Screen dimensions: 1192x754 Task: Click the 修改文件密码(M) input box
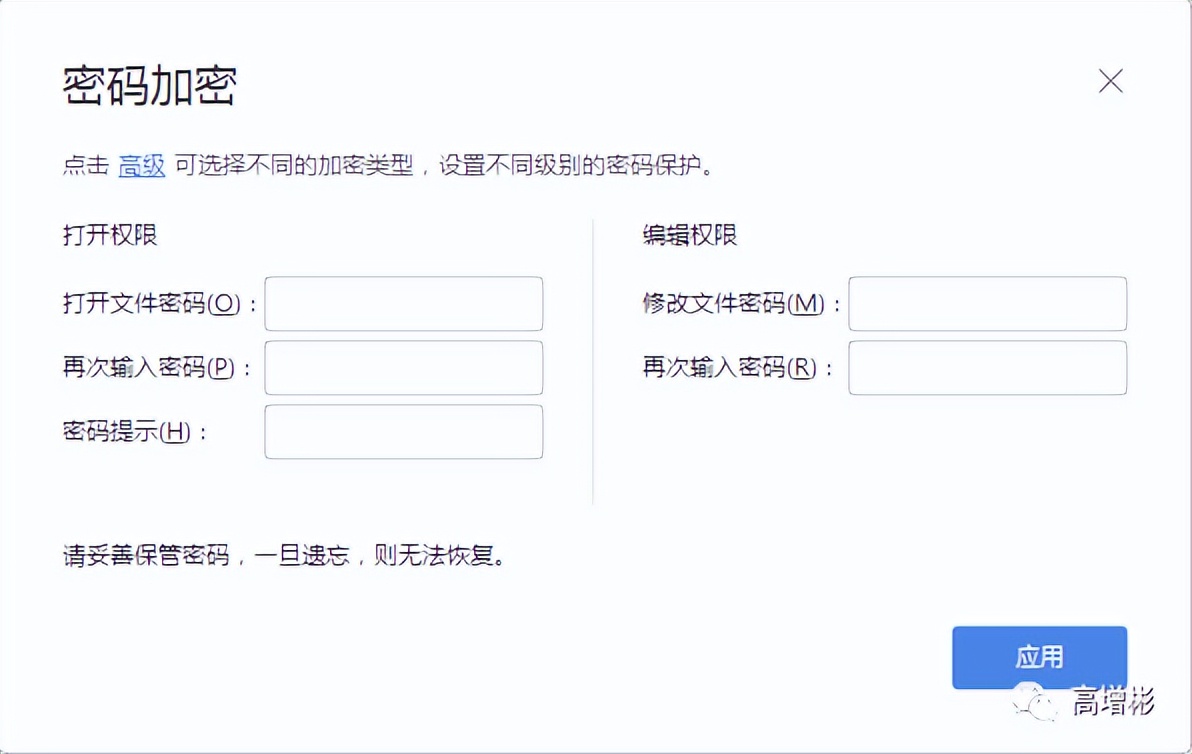click(987, 304)
